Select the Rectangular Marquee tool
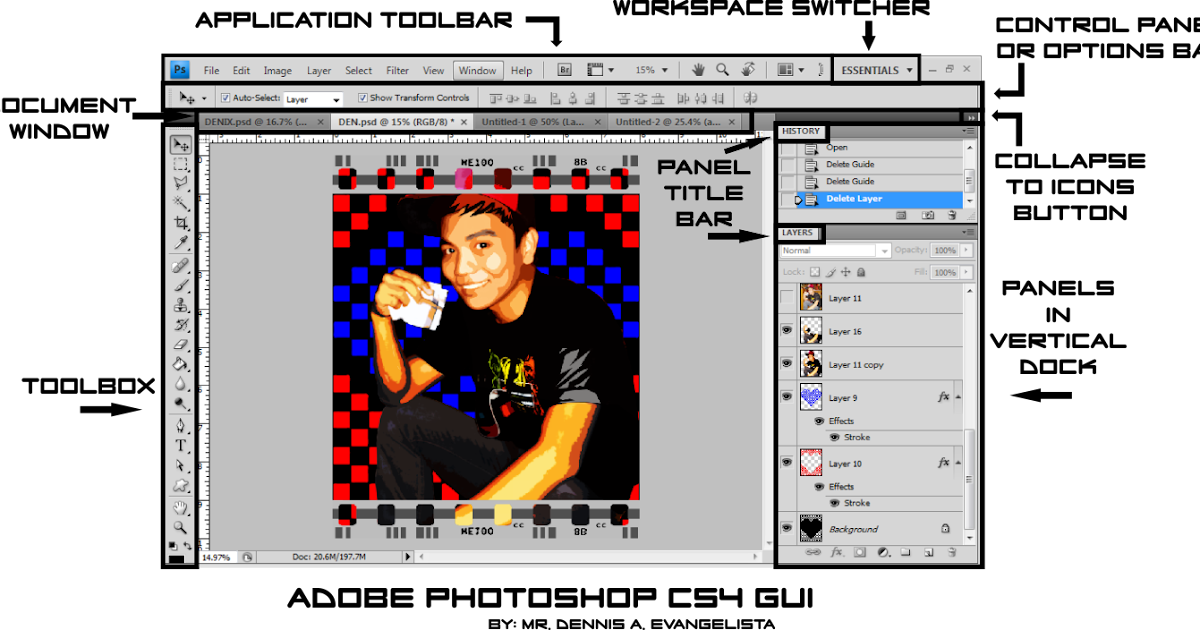The height and width of the screenshot is (630, 1200). tap(181, 165)
